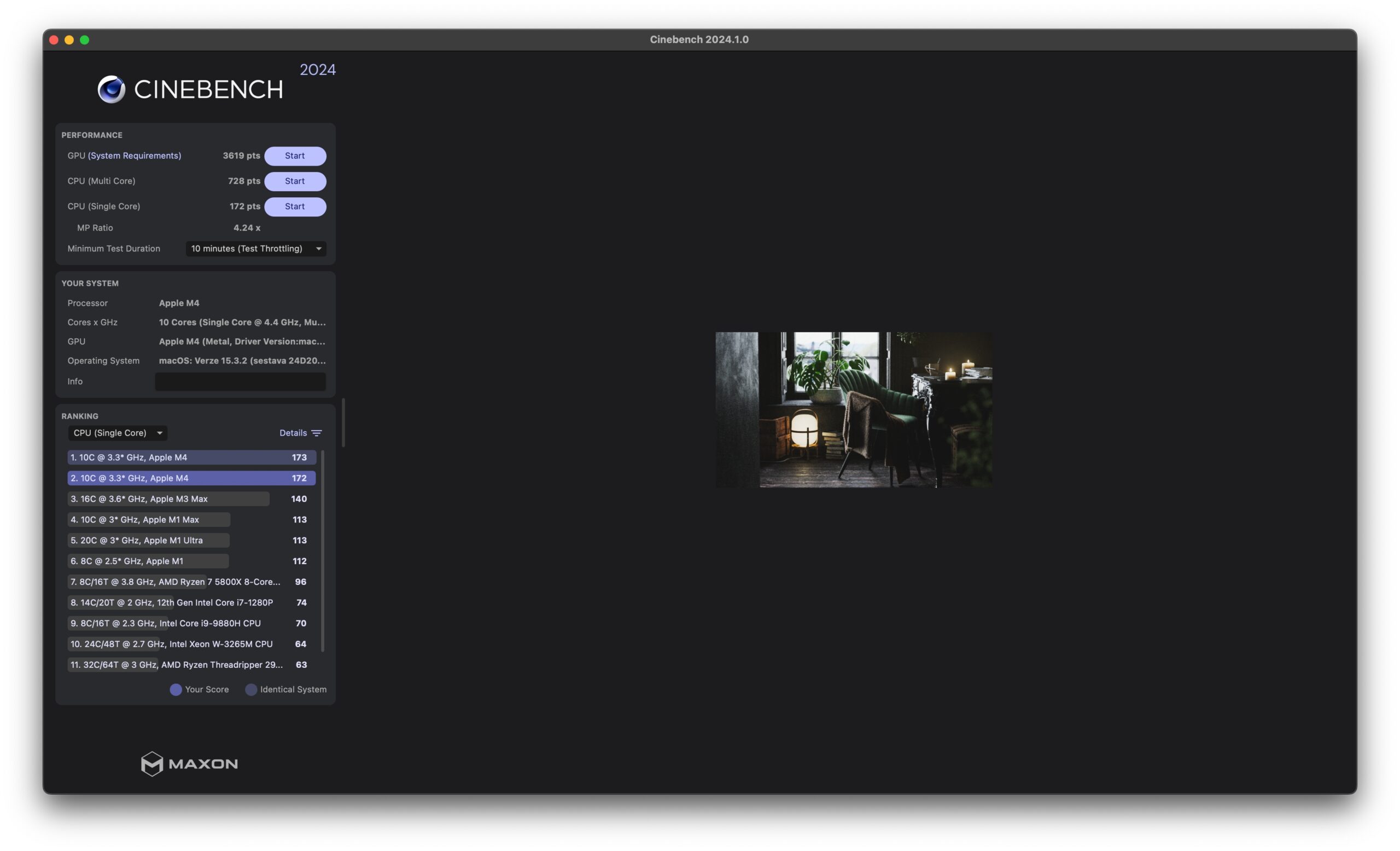Click the Cinebench sphere logo icon
The height and width of the screenshot is (851, 1400).
pos(111,89)
